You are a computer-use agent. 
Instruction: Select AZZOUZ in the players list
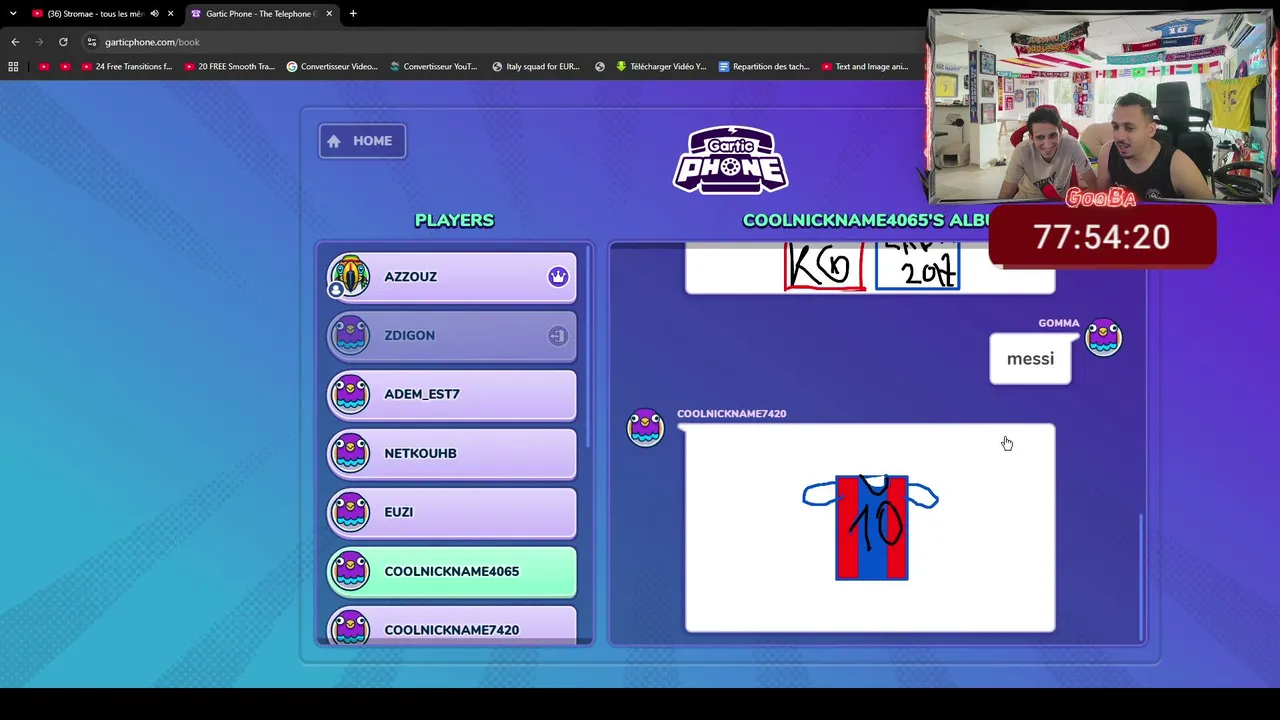coord(452,277)
